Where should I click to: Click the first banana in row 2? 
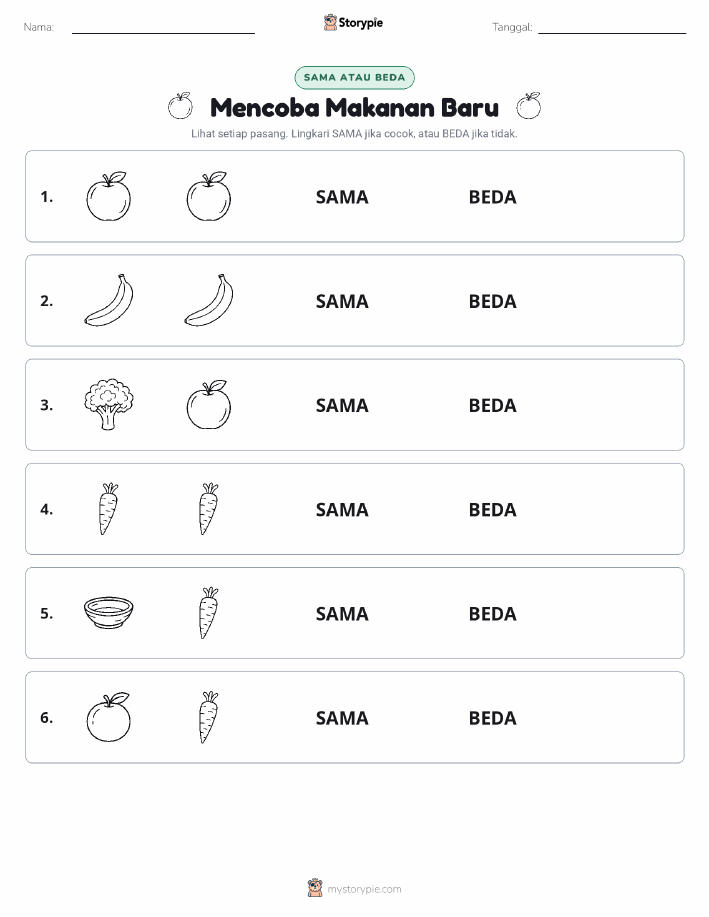(109, 300)
